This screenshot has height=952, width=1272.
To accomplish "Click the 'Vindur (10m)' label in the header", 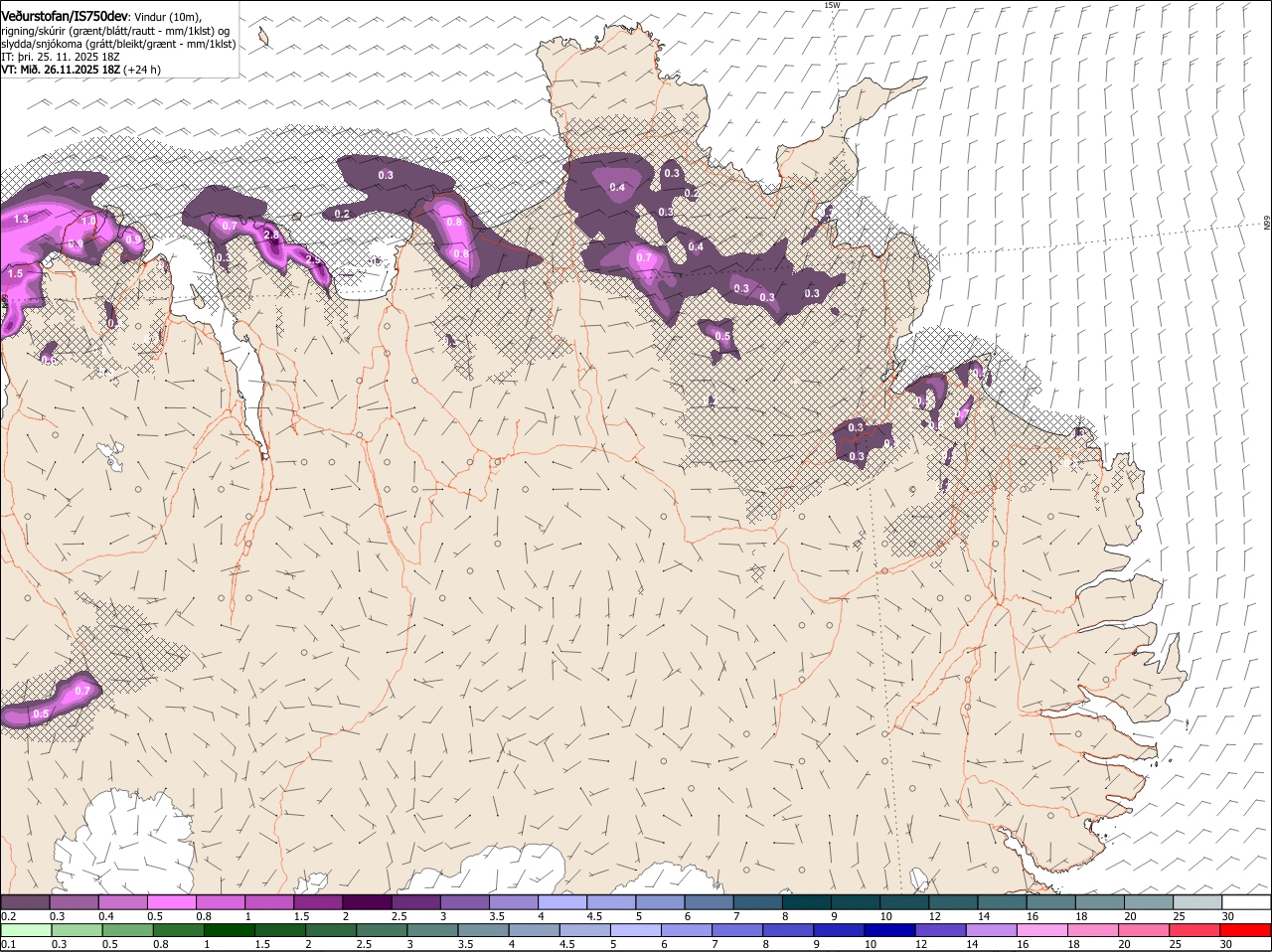I will (168, 16).
